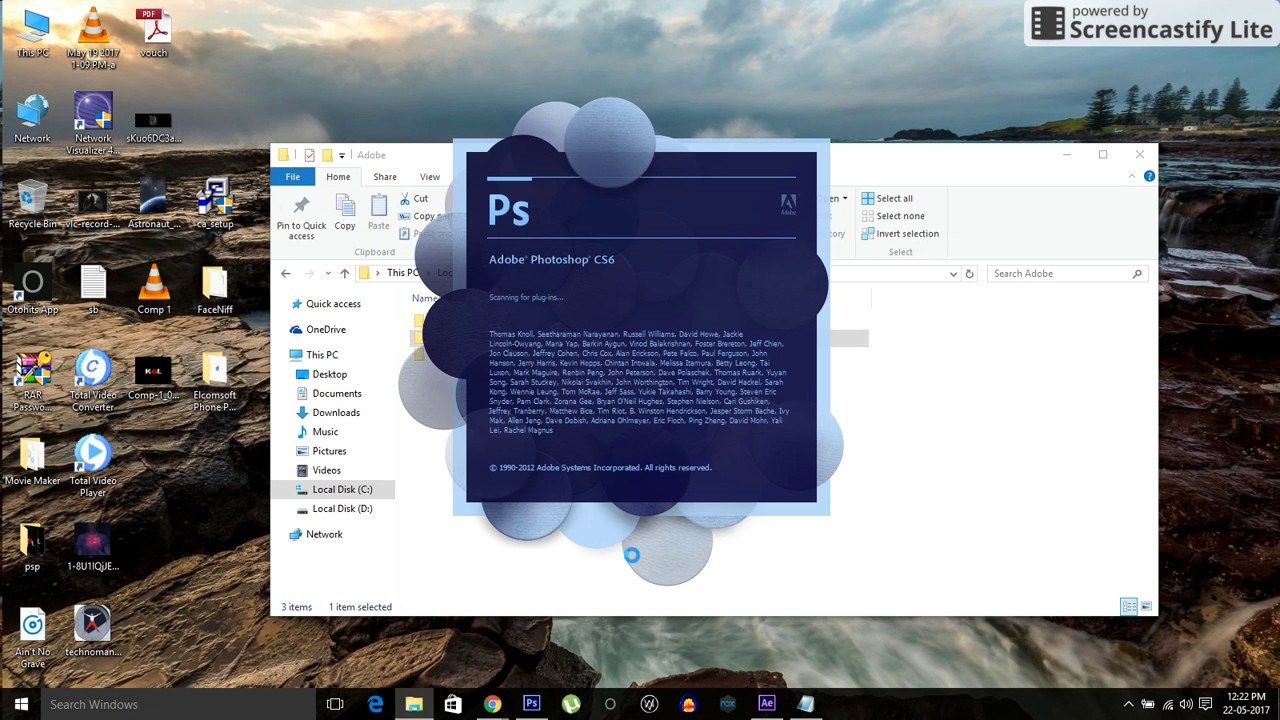Image resolution: width=1280 pixels, height=720 pixels.
Task: Select technoman desktop icon
Action: (x=93, y=632)
